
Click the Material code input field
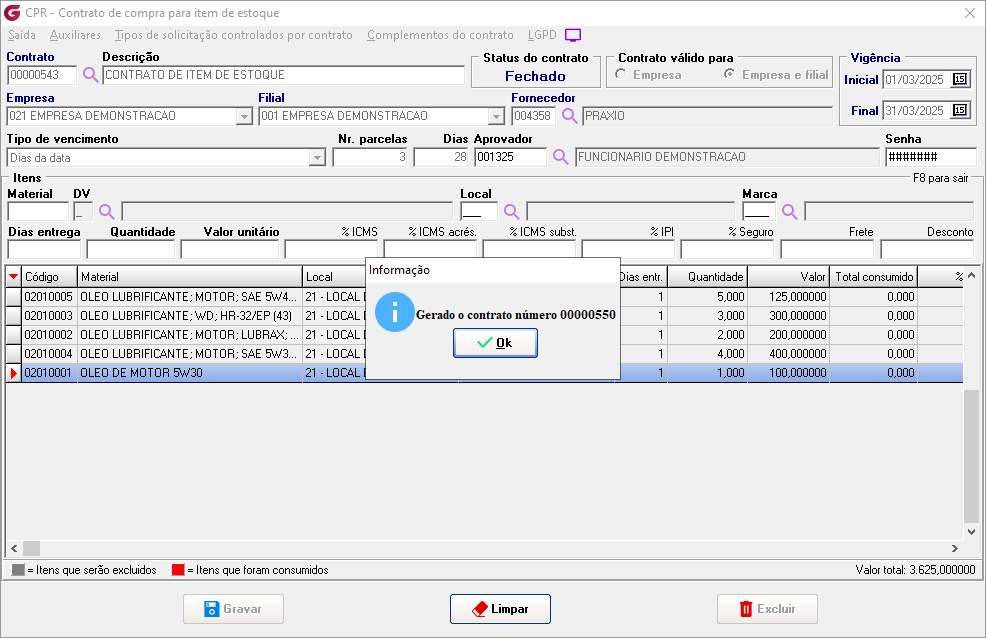38,211
